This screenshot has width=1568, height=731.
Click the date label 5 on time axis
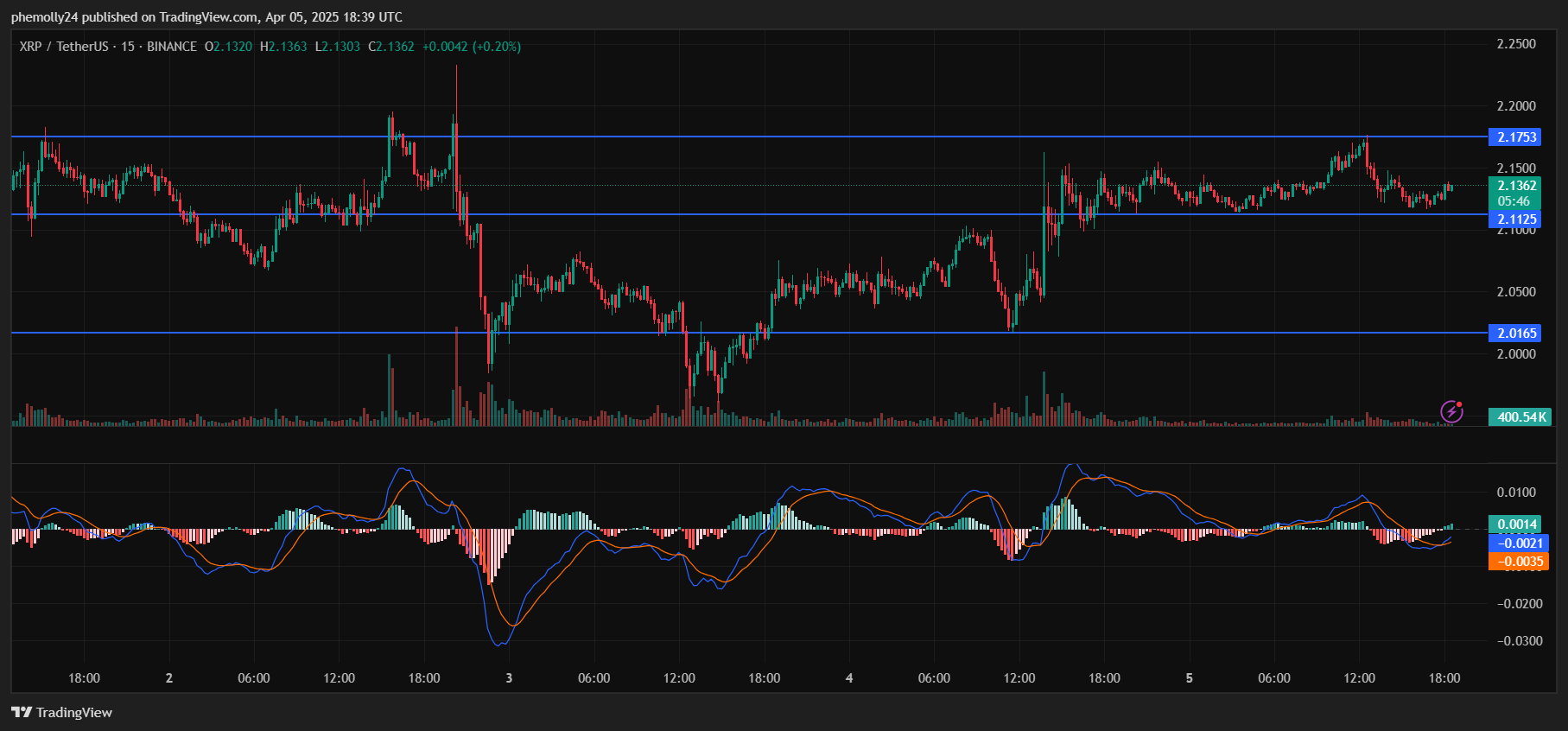[1190, 678]
